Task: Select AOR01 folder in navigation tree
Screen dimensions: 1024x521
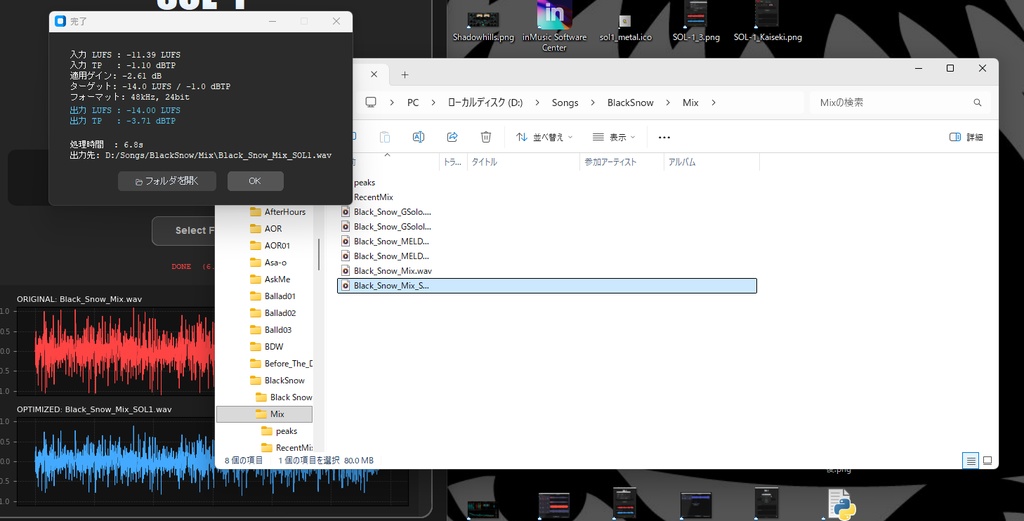Action: [x=270, y=245]
